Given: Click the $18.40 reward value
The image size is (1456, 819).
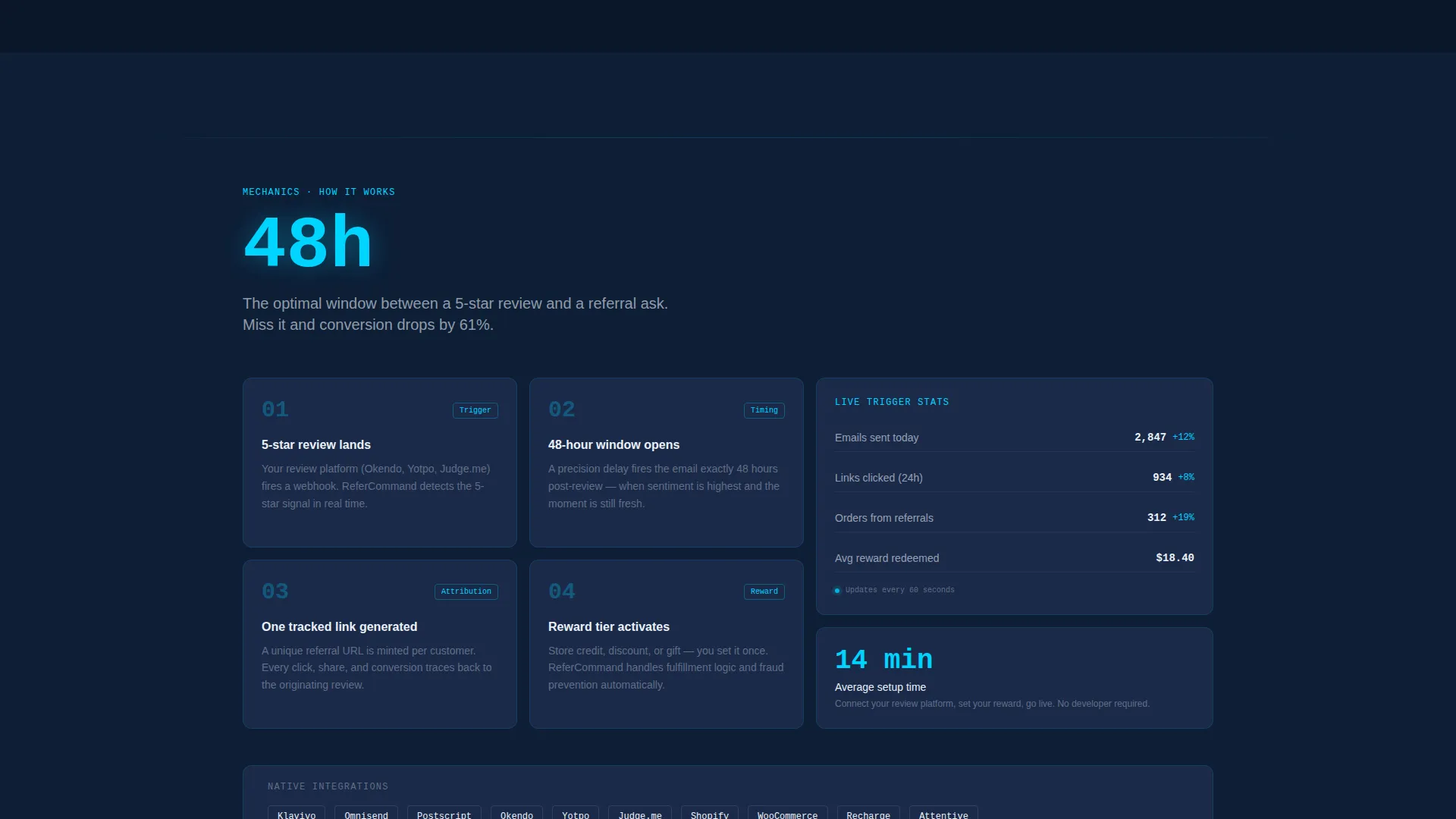Looking at the screenshot, I should tap(1175, 558).
